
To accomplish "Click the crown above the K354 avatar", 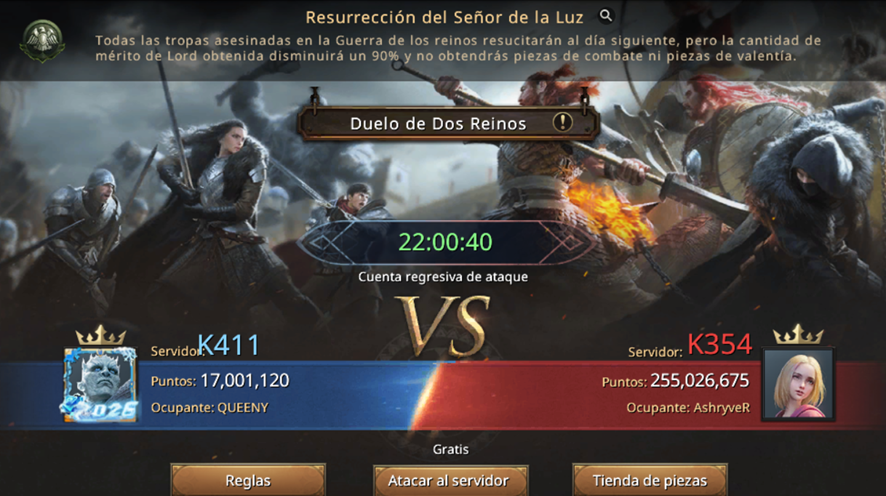I will pos(798,334).
